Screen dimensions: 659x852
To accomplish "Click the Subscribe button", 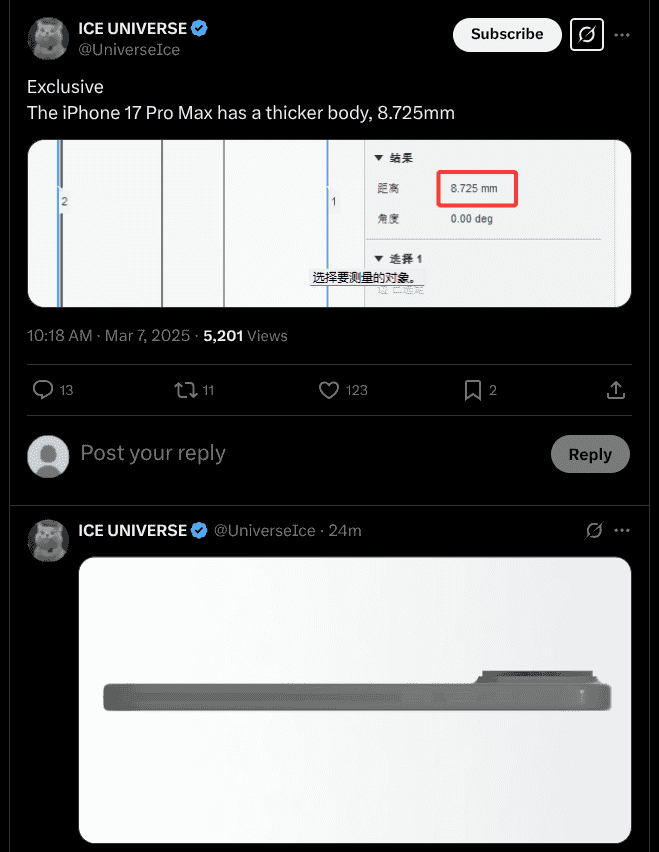I will [x=506, y=34].
